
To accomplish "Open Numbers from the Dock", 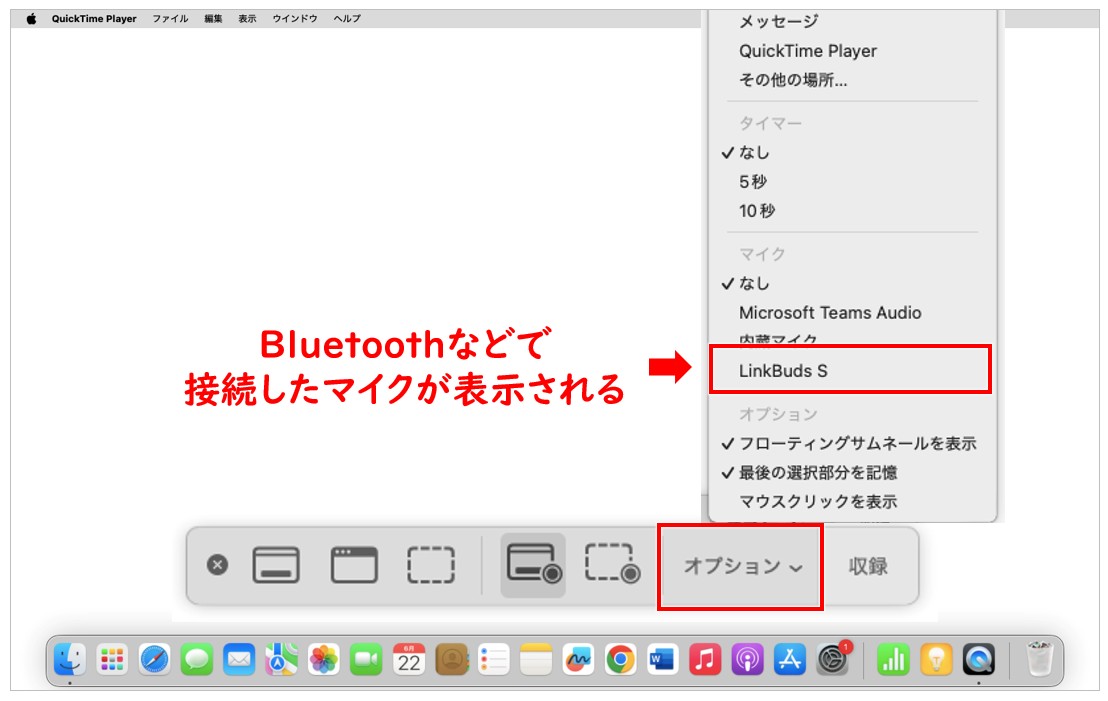I will click(x=894, y=660).
